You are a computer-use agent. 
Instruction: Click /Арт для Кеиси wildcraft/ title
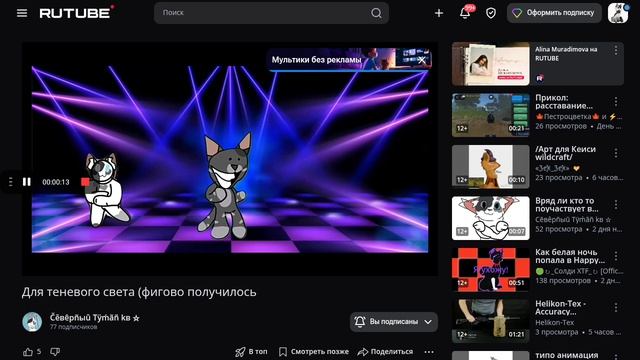click(565, 153)
